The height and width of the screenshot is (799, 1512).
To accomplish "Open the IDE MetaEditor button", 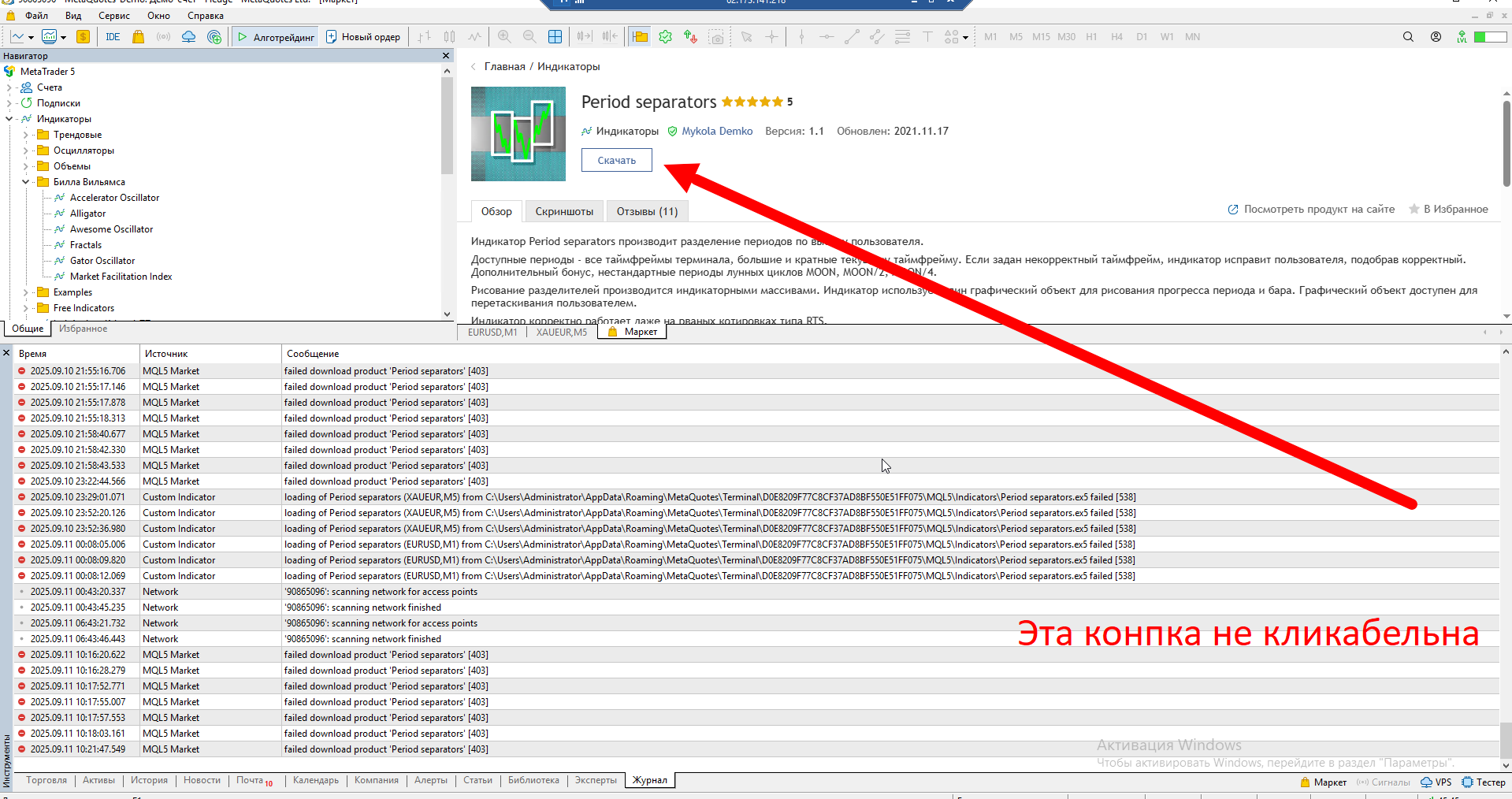I will click(113, 36).
